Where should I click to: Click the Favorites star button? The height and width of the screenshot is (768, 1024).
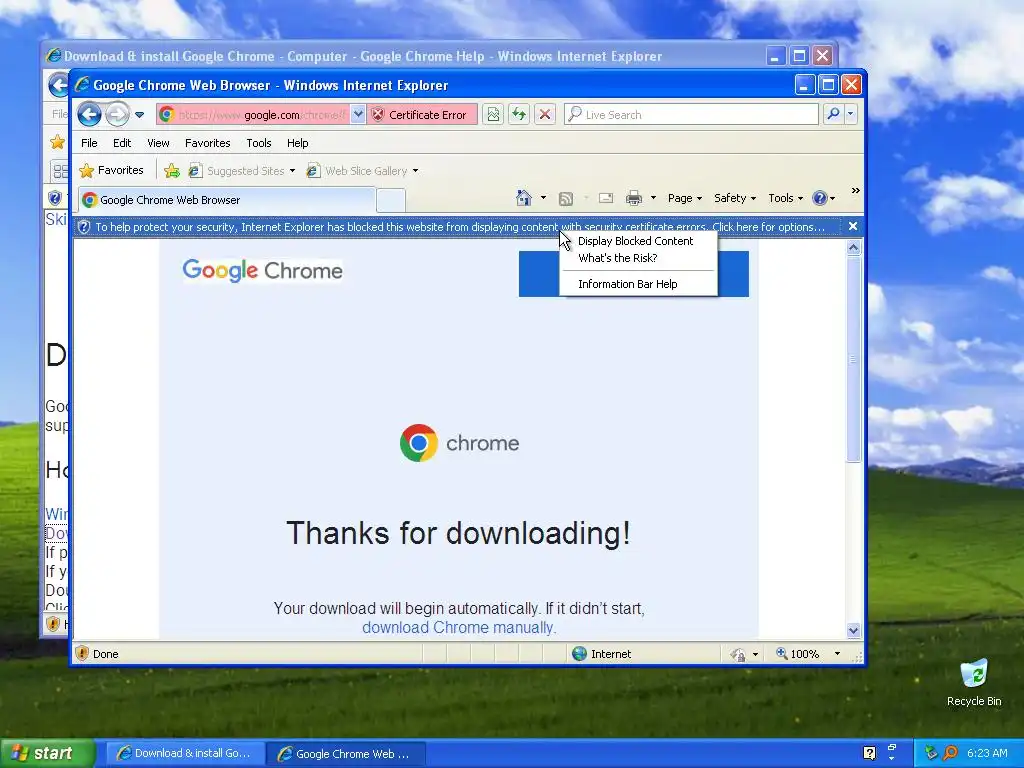111,170
